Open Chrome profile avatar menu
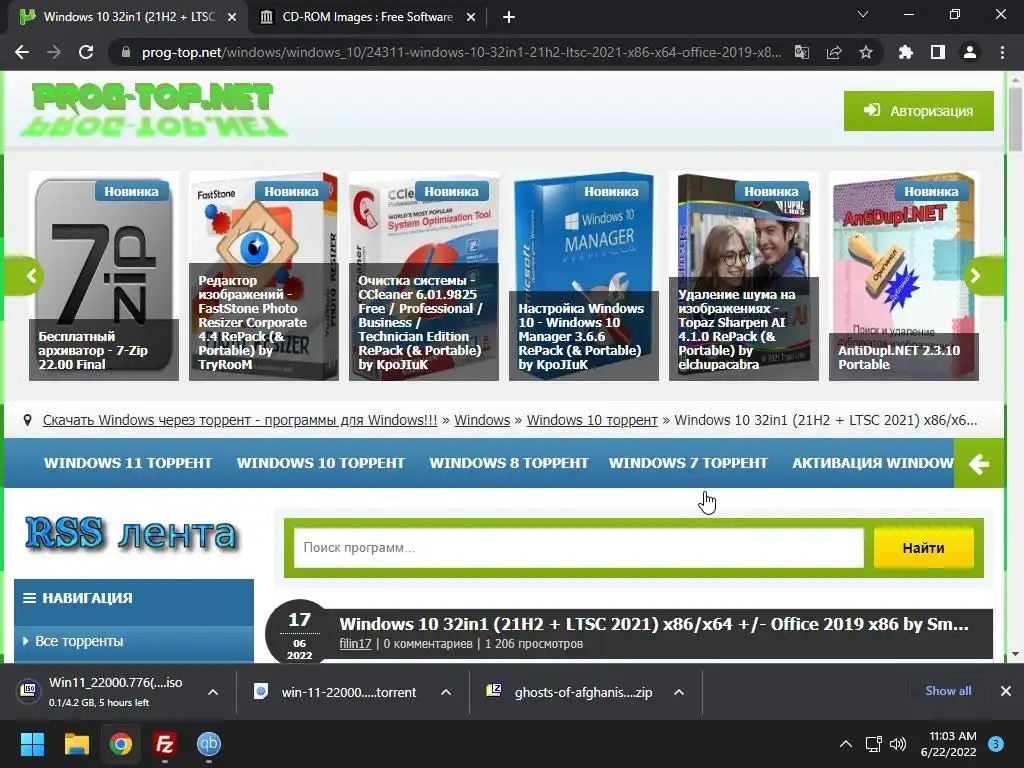The width and height of the screenshot is (1024, 768). pos(970,52)
